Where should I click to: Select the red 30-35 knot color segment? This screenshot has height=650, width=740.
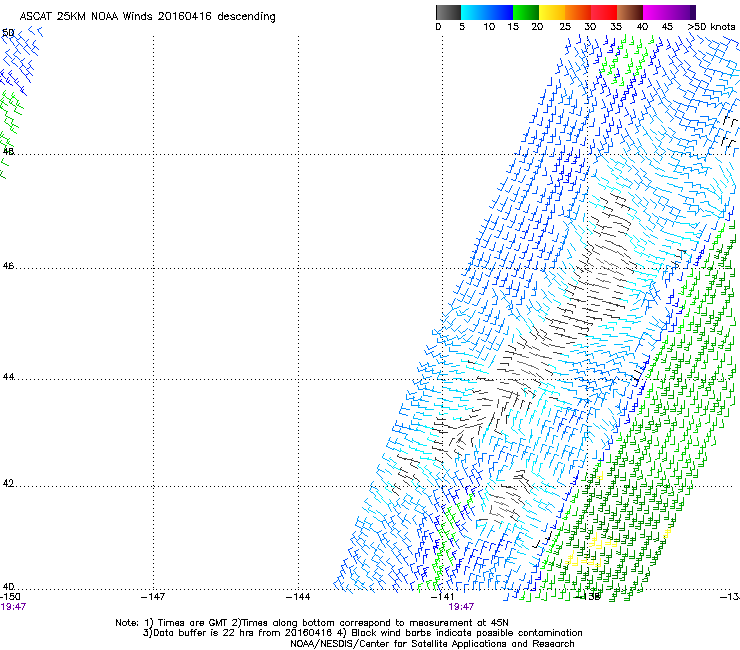pos(604,12)
